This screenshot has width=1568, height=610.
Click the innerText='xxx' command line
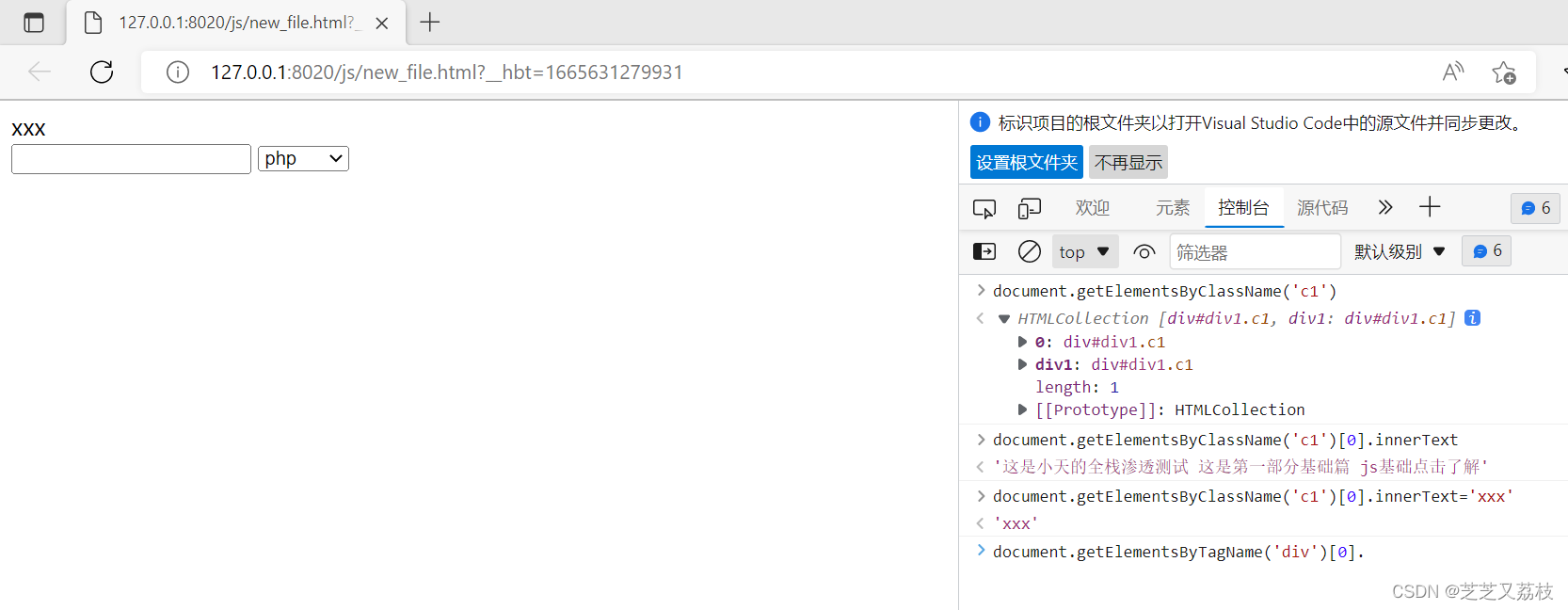pos(1253,496)
